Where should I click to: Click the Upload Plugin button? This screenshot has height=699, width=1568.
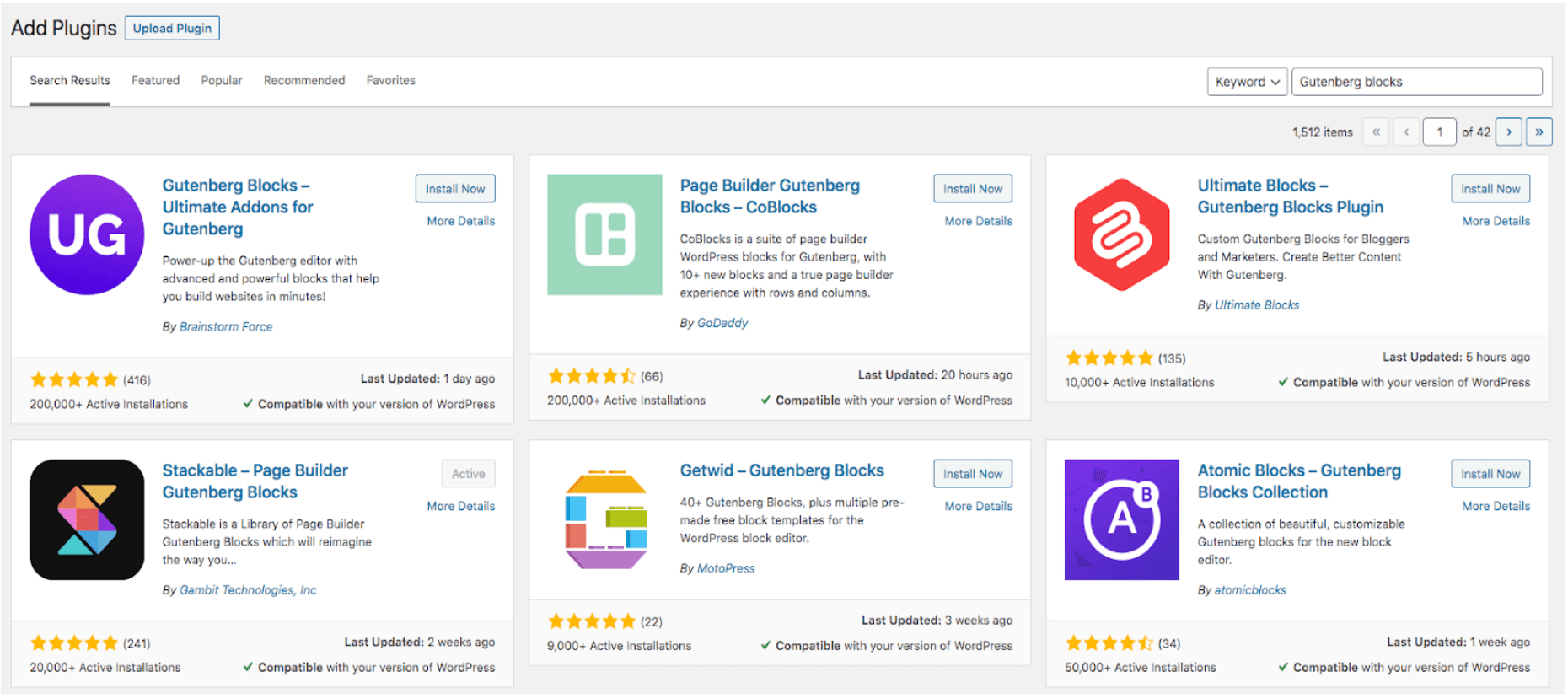[x=173, y=28]
